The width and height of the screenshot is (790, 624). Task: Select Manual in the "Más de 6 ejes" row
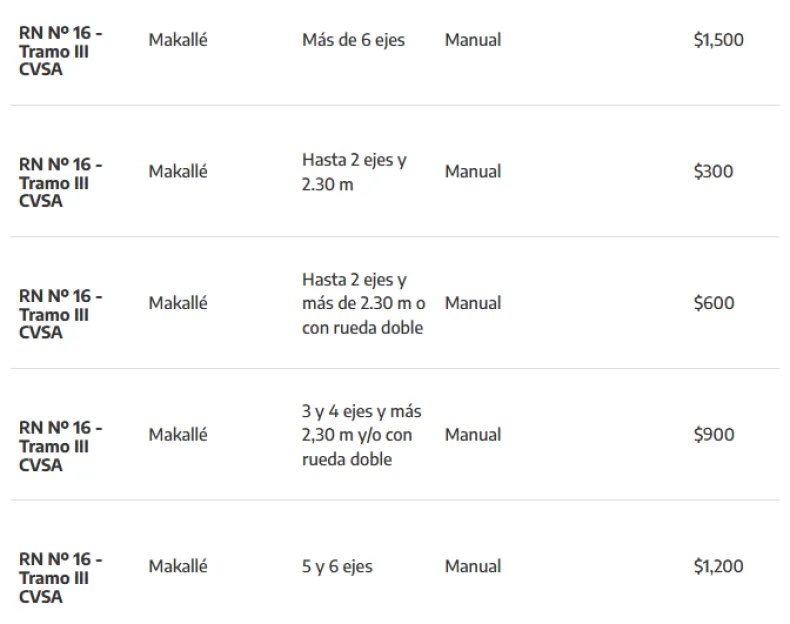473,40
